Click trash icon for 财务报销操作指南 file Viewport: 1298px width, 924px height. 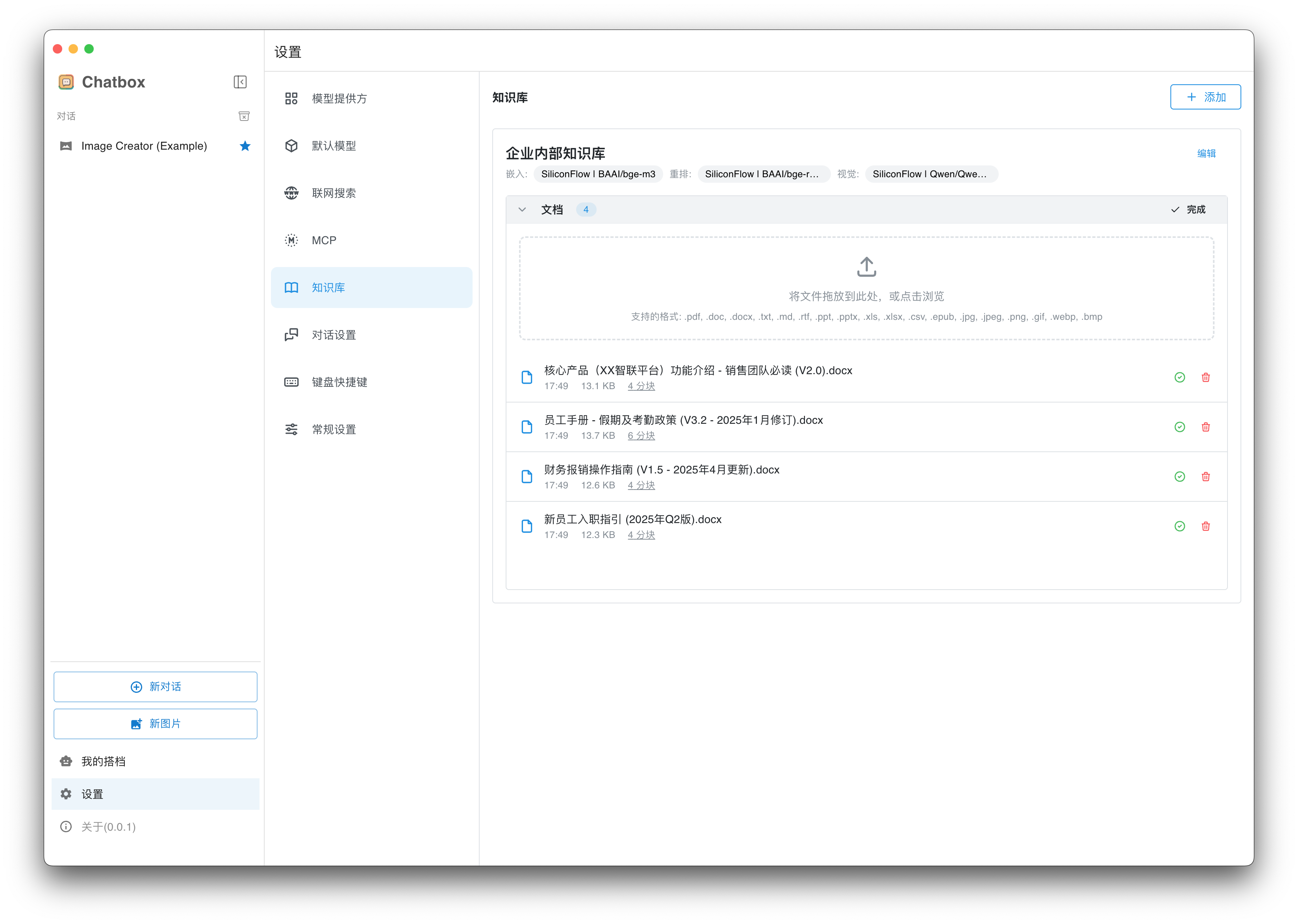click(1205, 477)
